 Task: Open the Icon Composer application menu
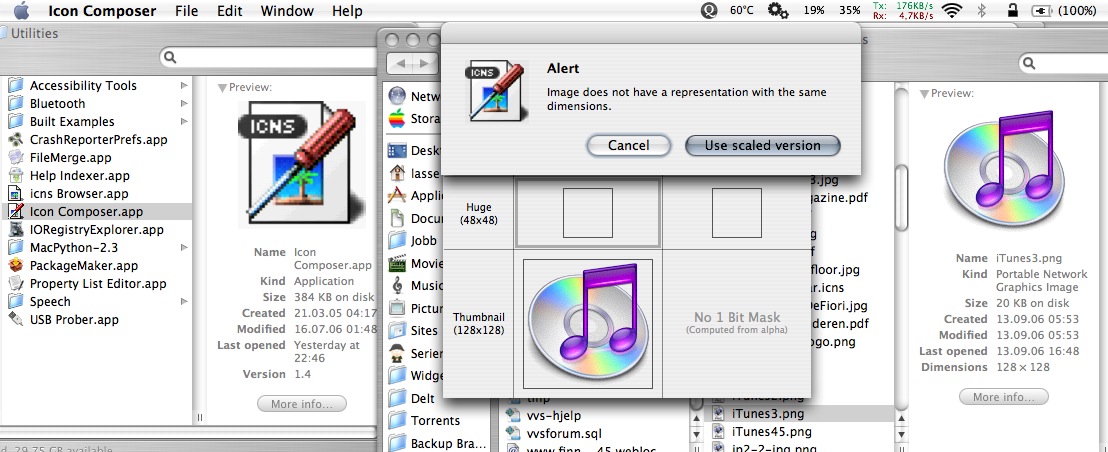pos(102,11)
